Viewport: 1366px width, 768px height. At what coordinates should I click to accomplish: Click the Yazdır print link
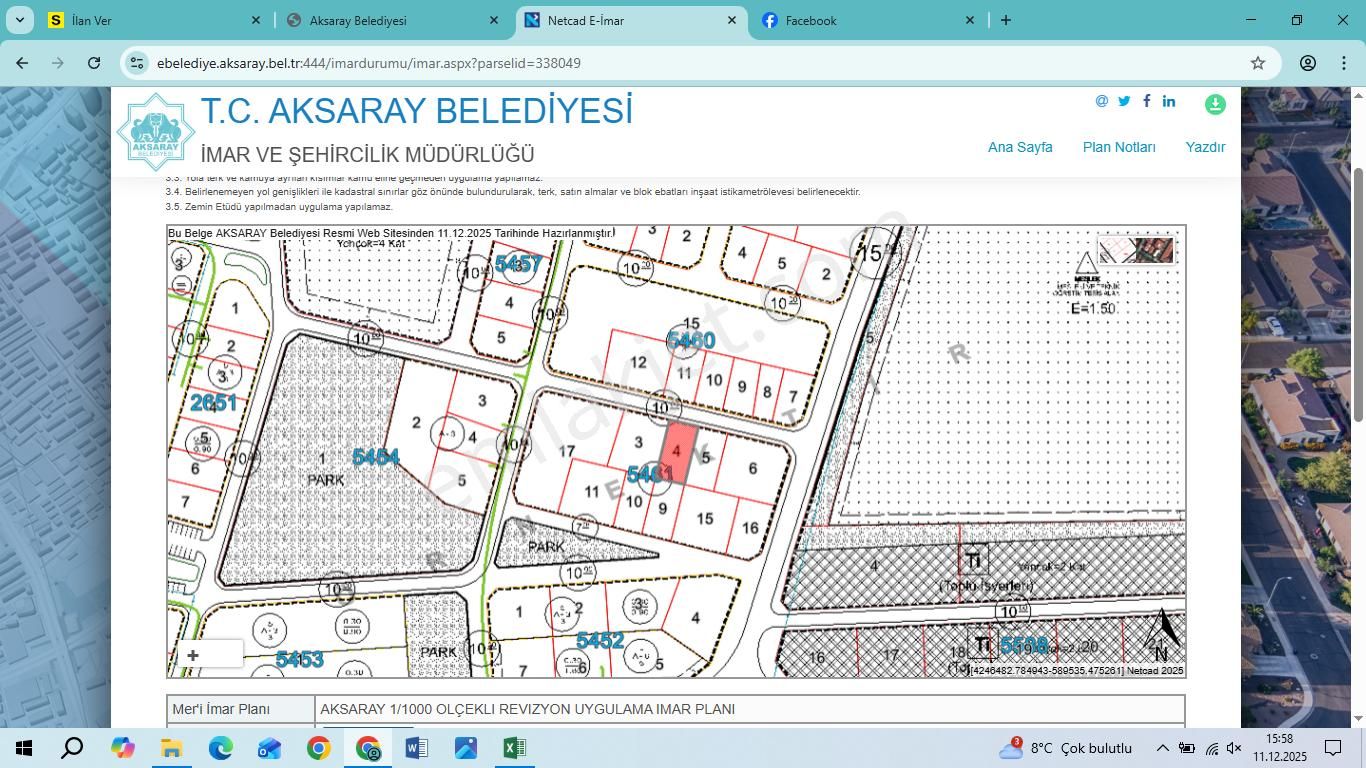(x=1205, y=147)
